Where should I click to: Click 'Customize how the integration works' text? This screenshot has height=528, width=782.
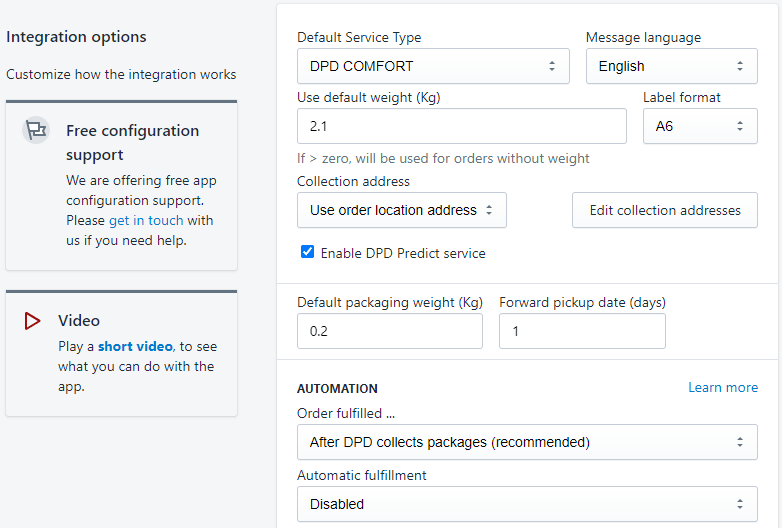(121, 74)
